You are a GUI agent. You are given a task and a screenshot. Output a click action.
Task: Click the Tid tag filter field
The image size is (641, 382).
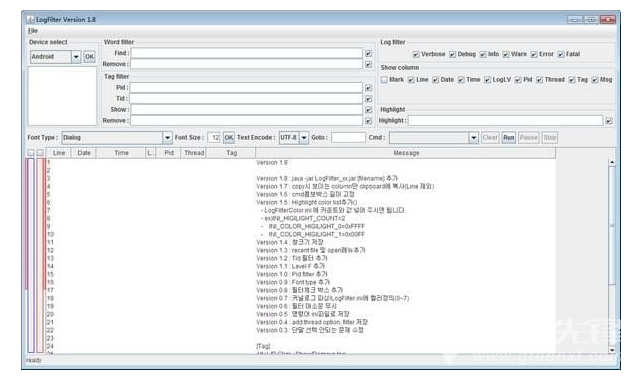point(247,99)
